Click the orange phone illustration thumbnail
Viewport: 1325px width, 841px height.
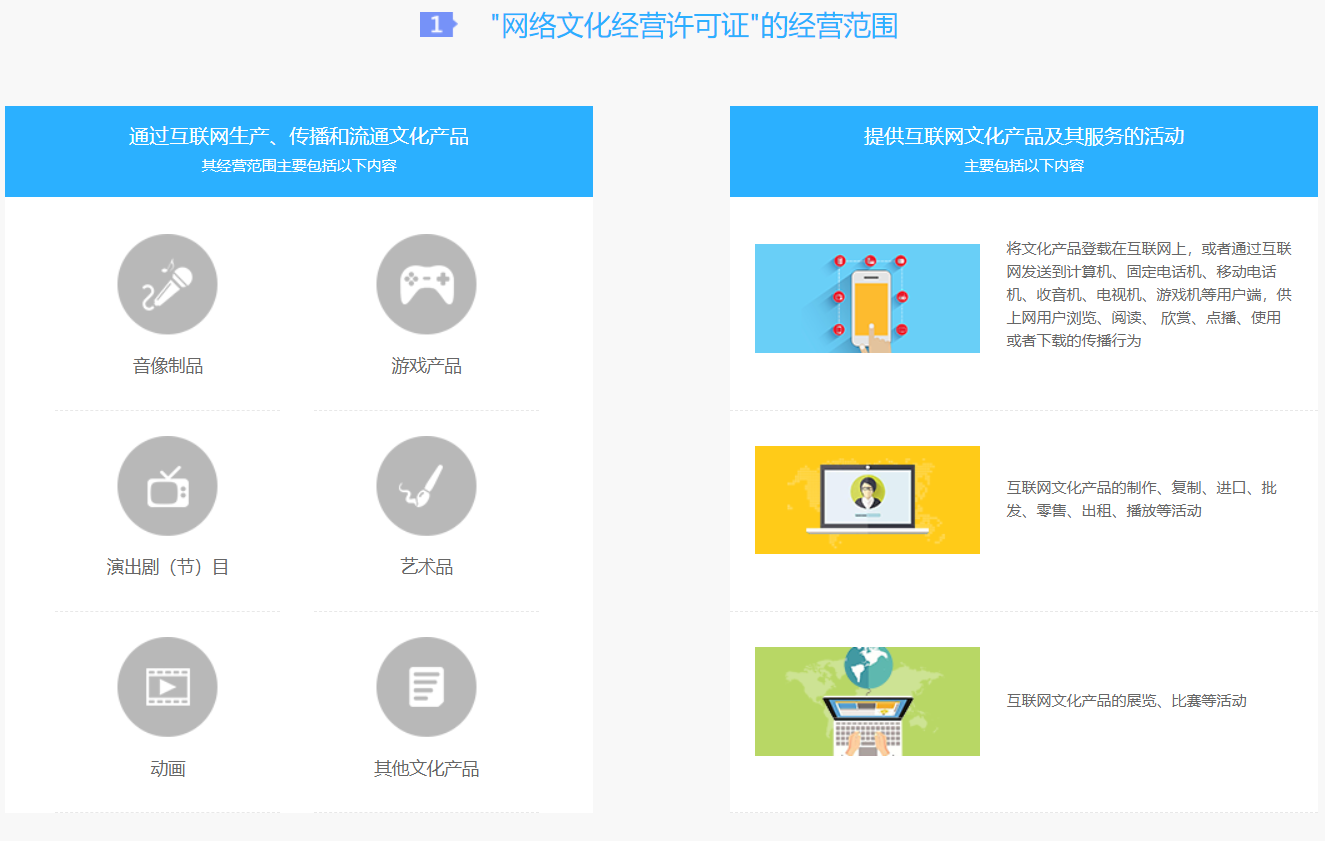866,297
